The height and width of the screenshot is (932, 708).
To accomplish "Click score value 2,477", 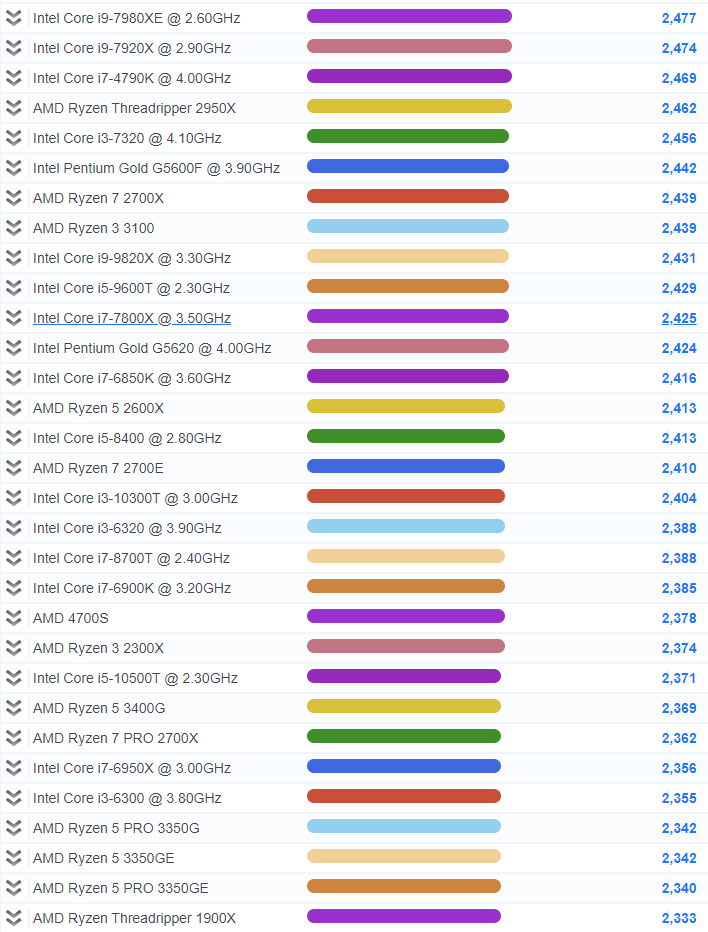I will tap(679, 18).
